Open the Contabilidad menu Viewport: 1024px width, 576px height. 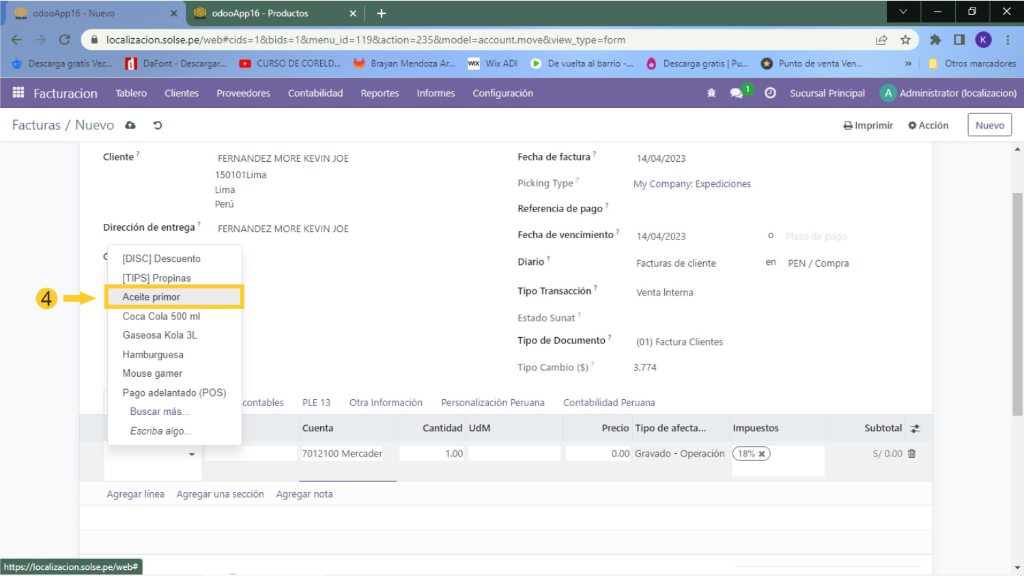tap(315, 93)
